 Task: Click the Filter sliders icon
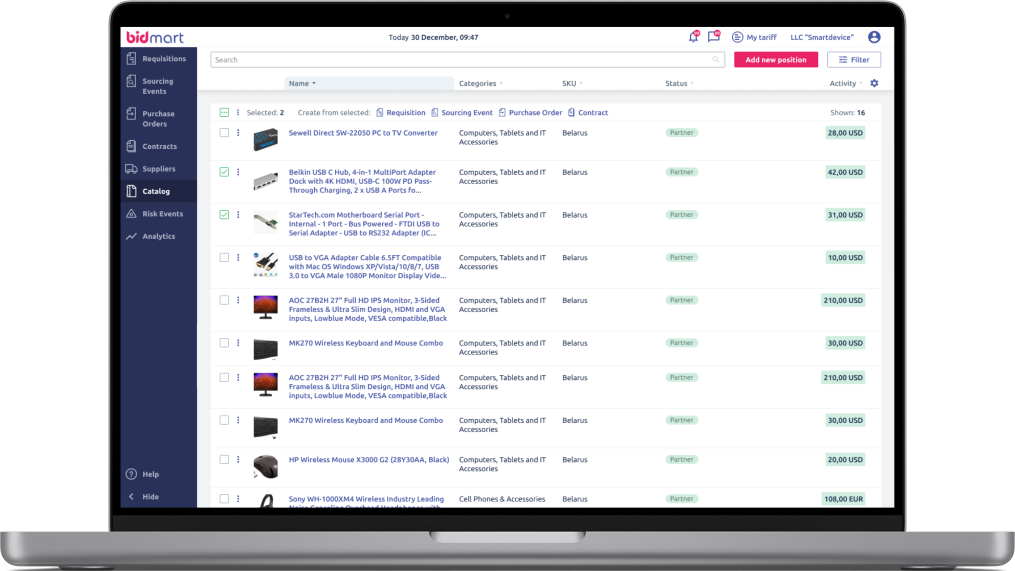[843, 60]
